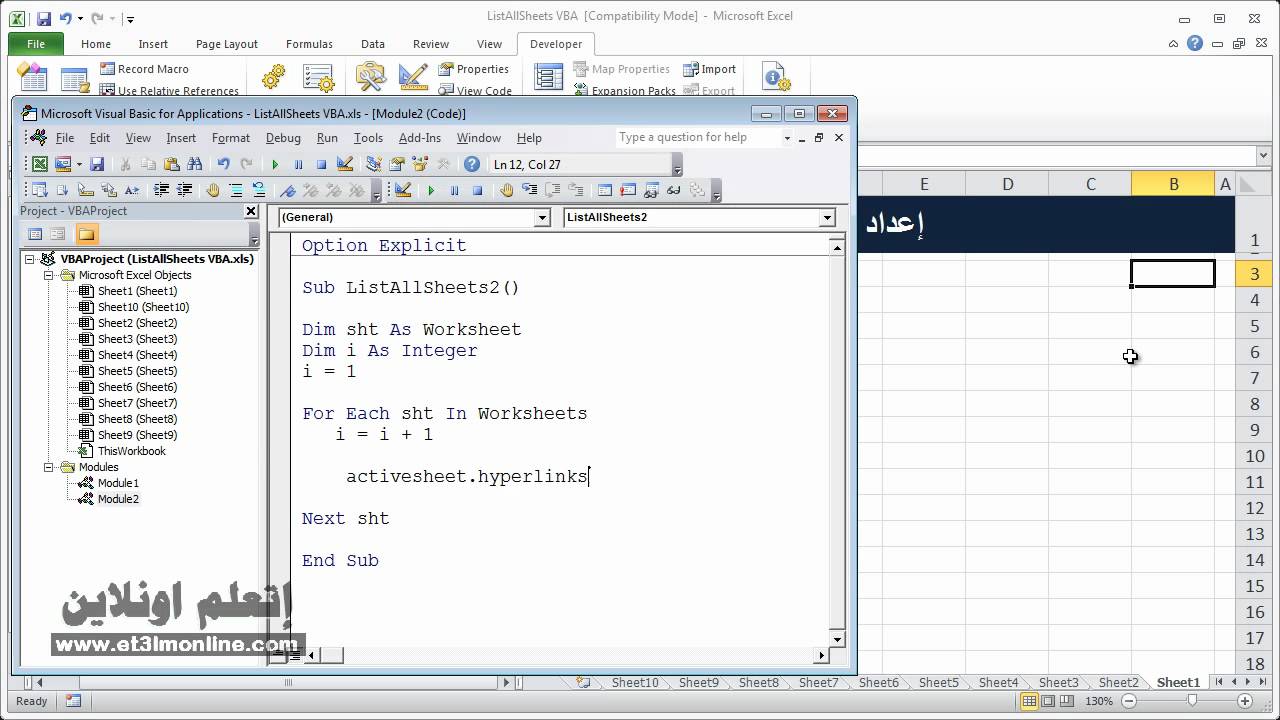
Task: Click the blue Undo arrow in VBA toolbar
Action: click(x=223, y=164)
